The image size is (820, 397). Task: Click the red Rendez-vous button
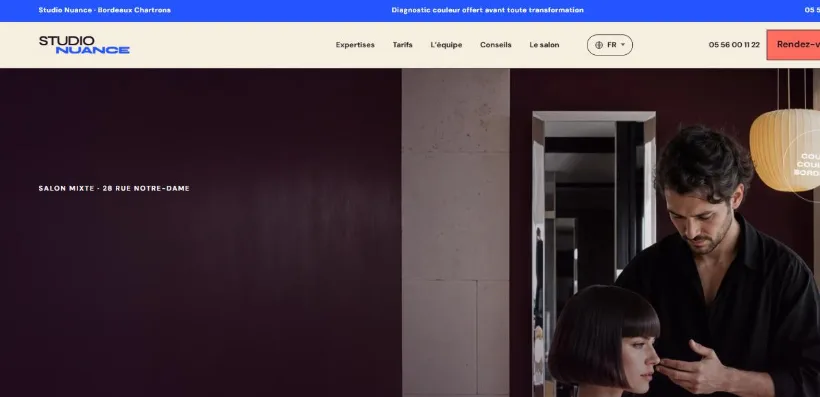pos(793,45)
